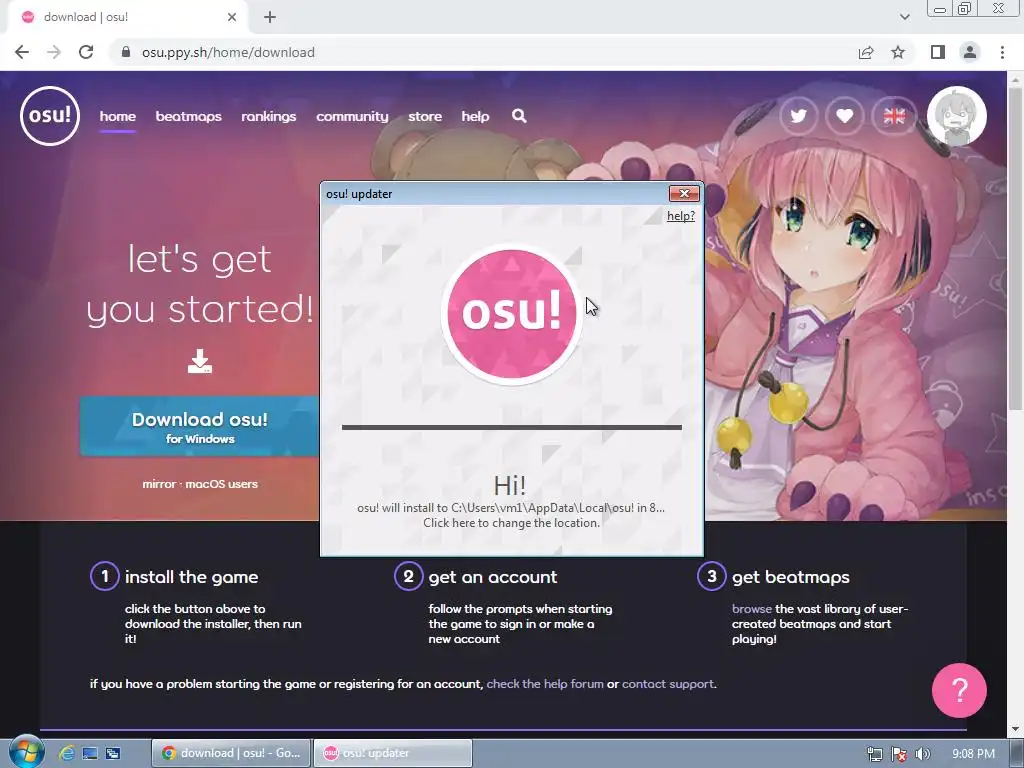Viewport: 1024px width, 768px height.
Task: Open rankings nav menu
Action: [268, 116]
